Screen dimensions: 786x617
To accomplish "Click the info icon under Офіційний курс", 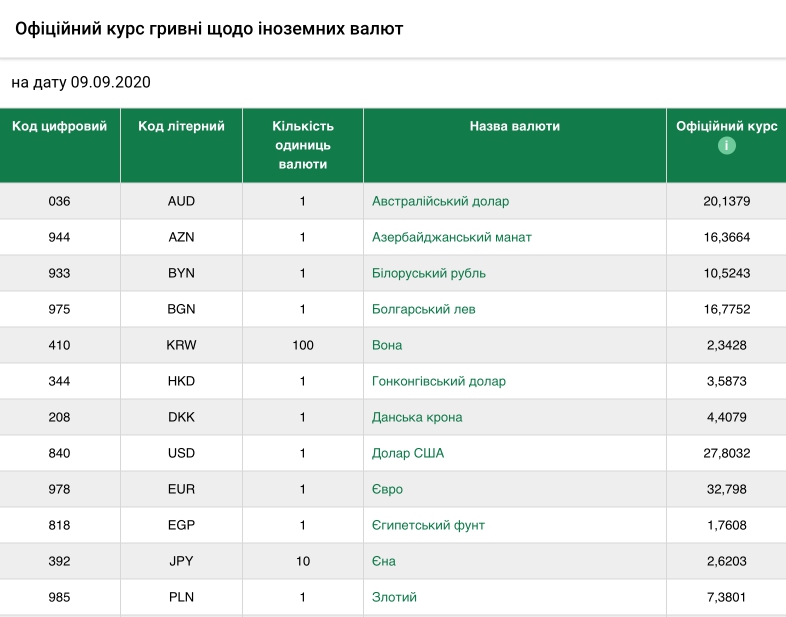I will [x=726, y=146].
